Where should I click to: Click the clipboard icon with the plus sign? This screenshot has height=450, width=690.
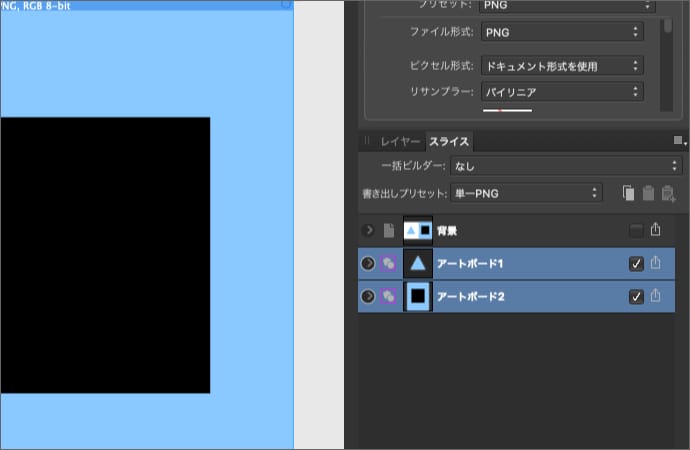click(669, 192)
